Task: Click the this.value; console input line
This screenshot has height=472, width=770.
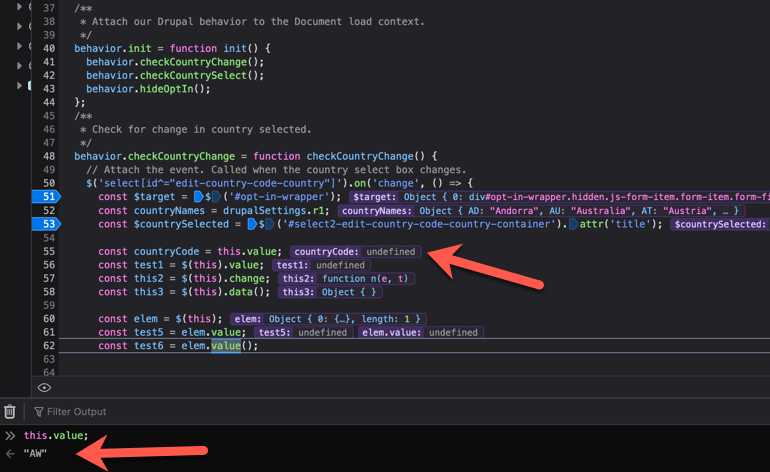Action: pos(56,436)
